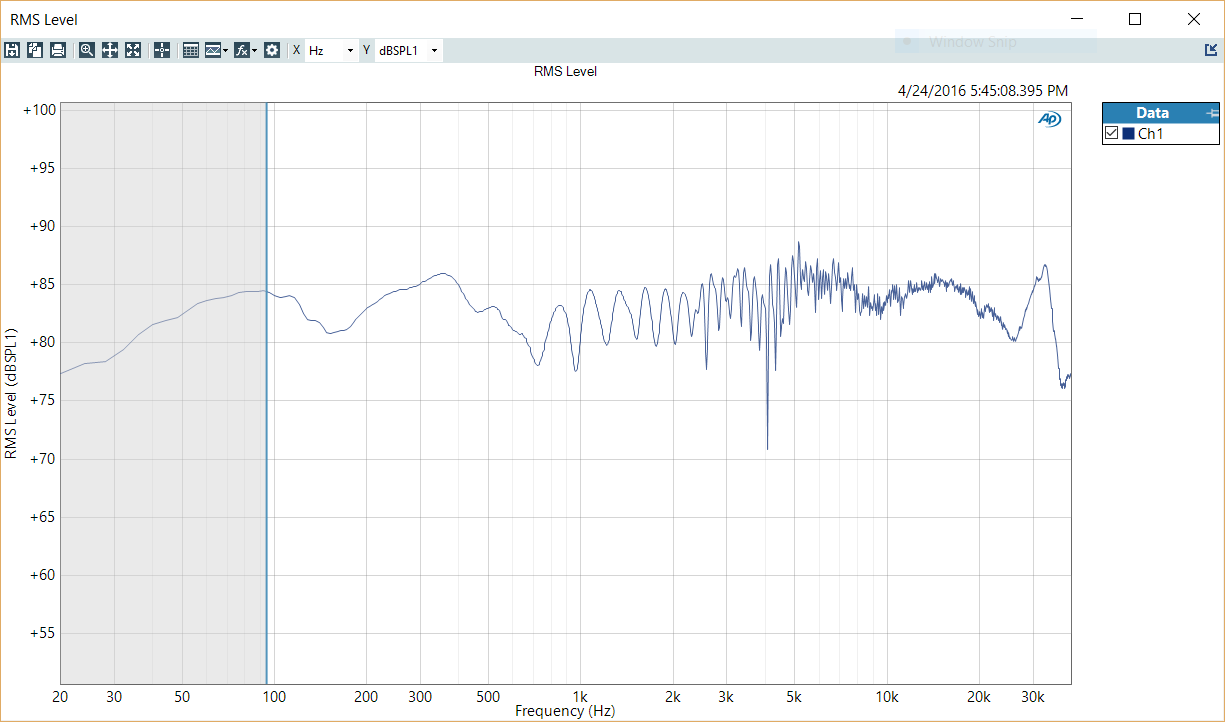Screen dimensions: 1225x722
Task: Click the print graph icon
Action: (x=58, y=50)
